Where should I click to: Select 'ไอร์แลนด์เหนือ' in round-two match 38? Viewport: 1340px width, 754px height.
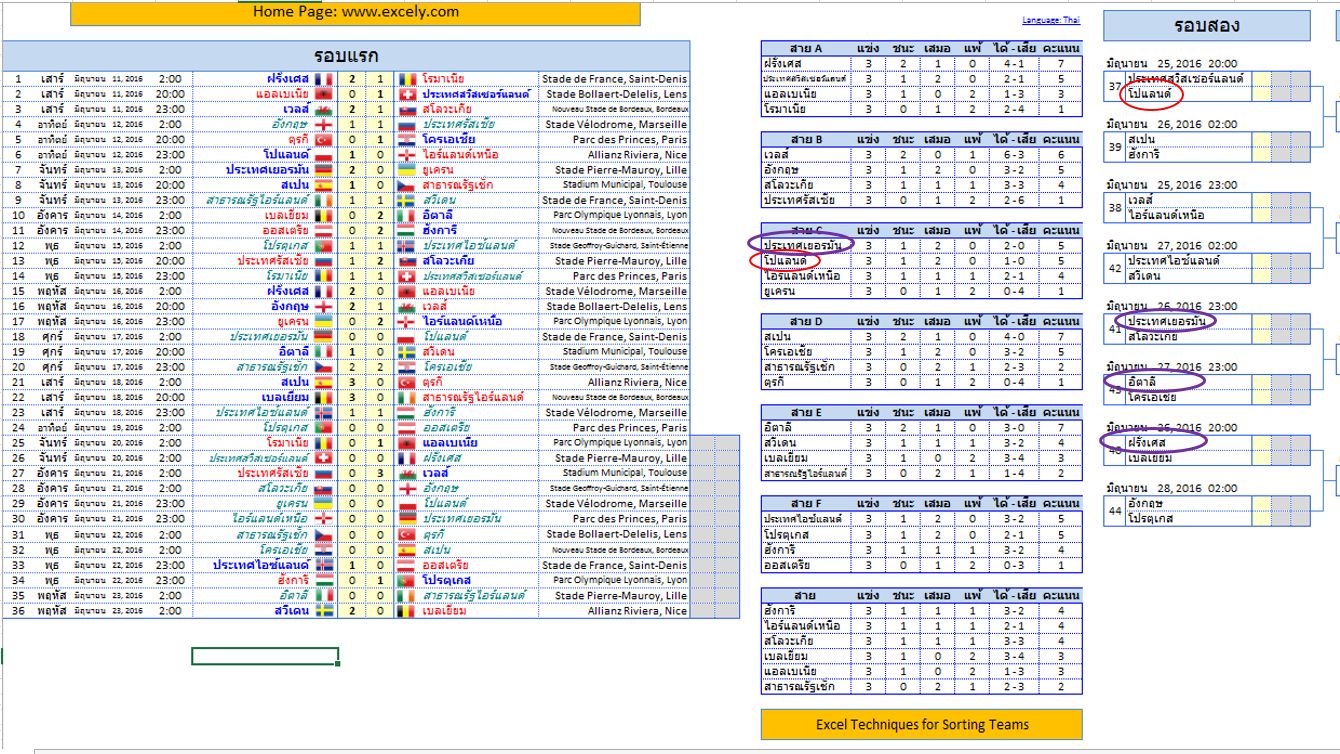1166,215
